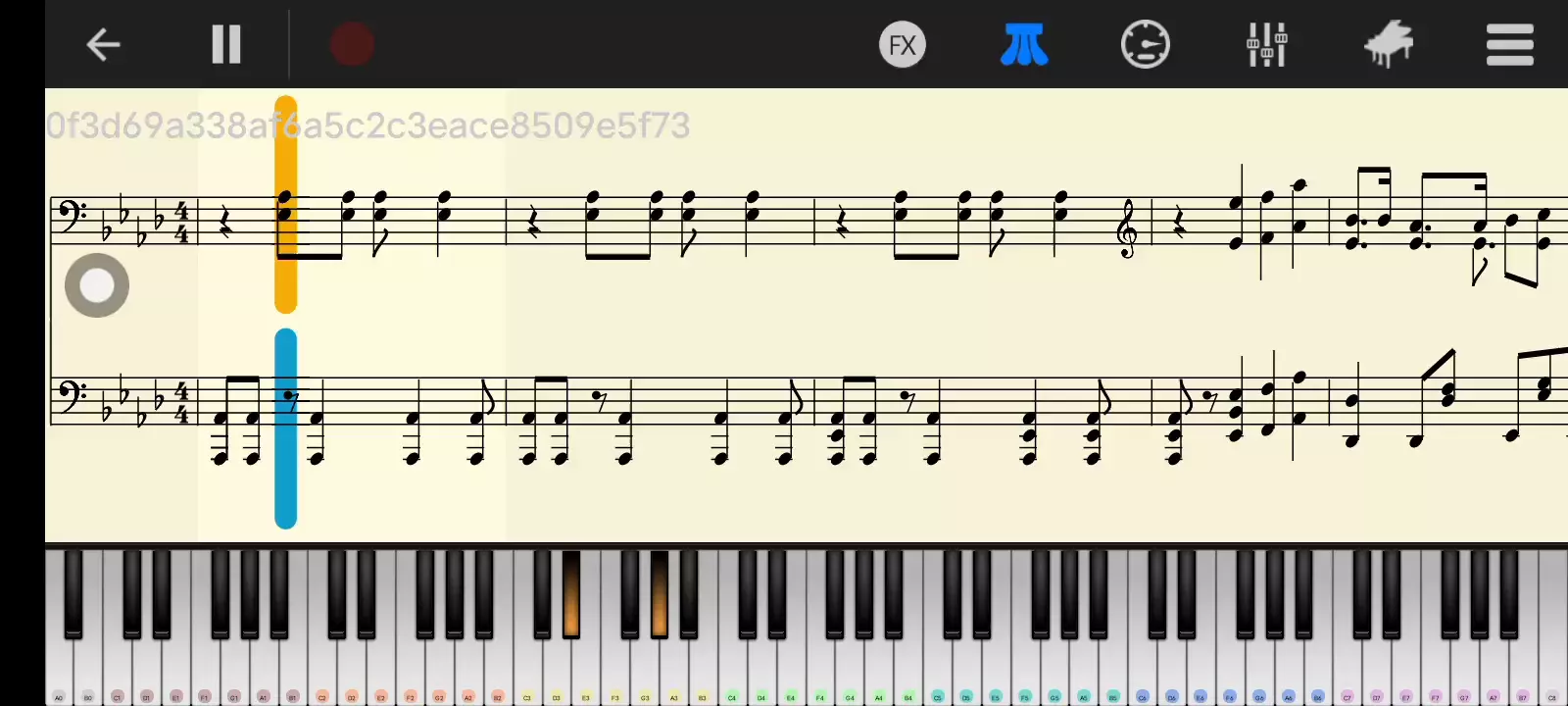This screenshot has width=1568, height=706.
Task: Open the tempo speed gauge
Action: point(1146,45)
